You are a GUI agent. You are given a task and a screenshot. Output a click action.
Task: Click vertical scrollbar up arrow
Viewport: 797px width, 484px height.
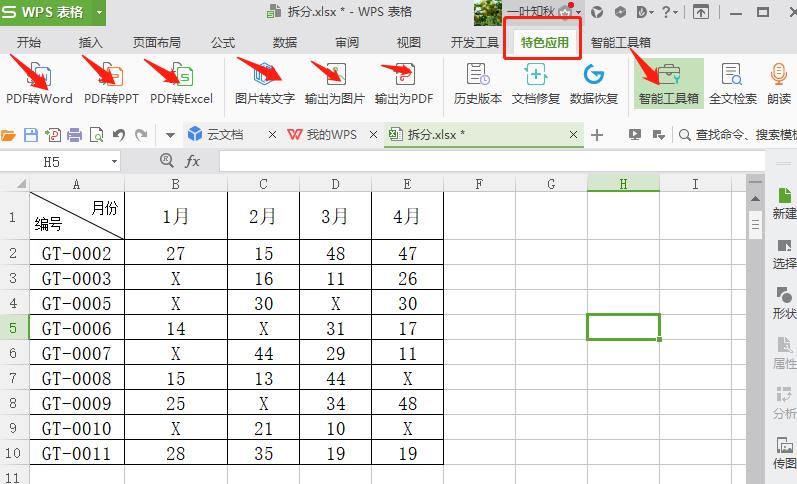pos(755,198)
